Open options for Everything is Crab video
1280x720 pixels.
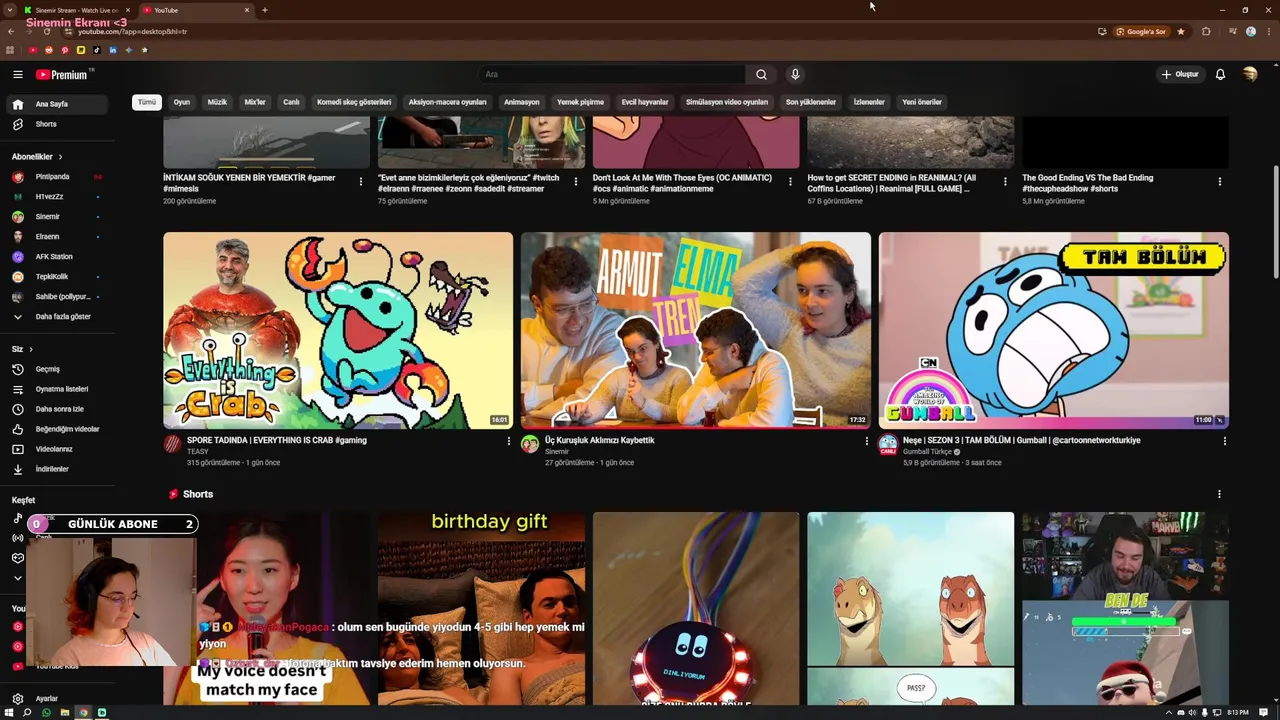pyautogui.click(x=509, y=441)
